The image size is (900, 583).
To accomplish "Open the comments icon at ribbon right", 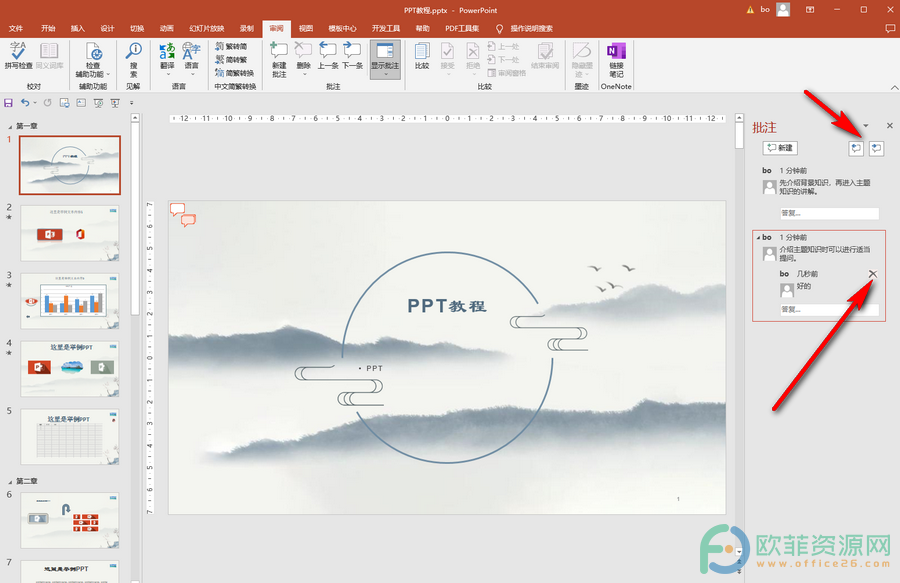I will (x=890, y=28).
